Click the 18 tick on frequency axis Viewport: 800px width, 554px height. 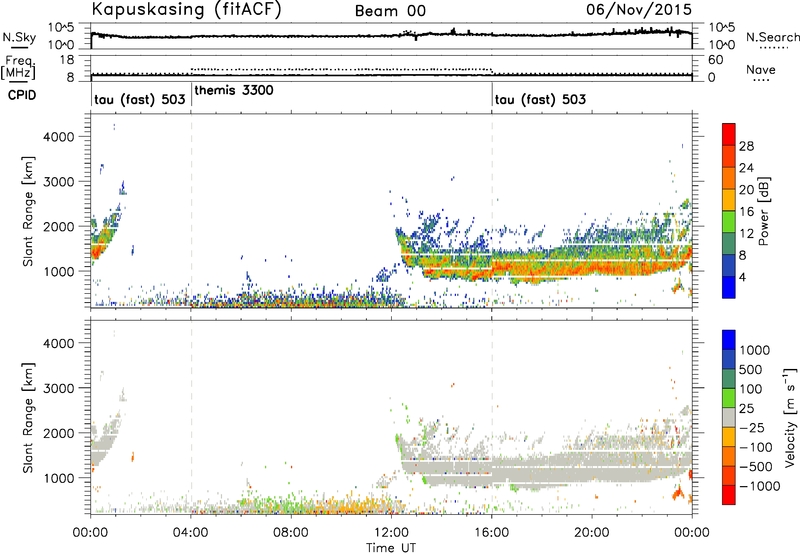67,60
